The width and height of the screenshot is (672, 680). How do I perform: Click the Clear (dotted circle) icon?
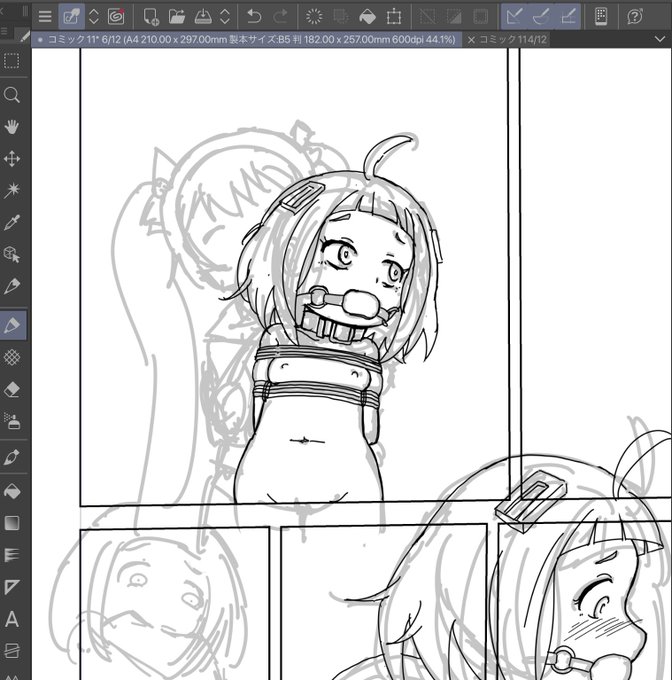pos(314,16)
